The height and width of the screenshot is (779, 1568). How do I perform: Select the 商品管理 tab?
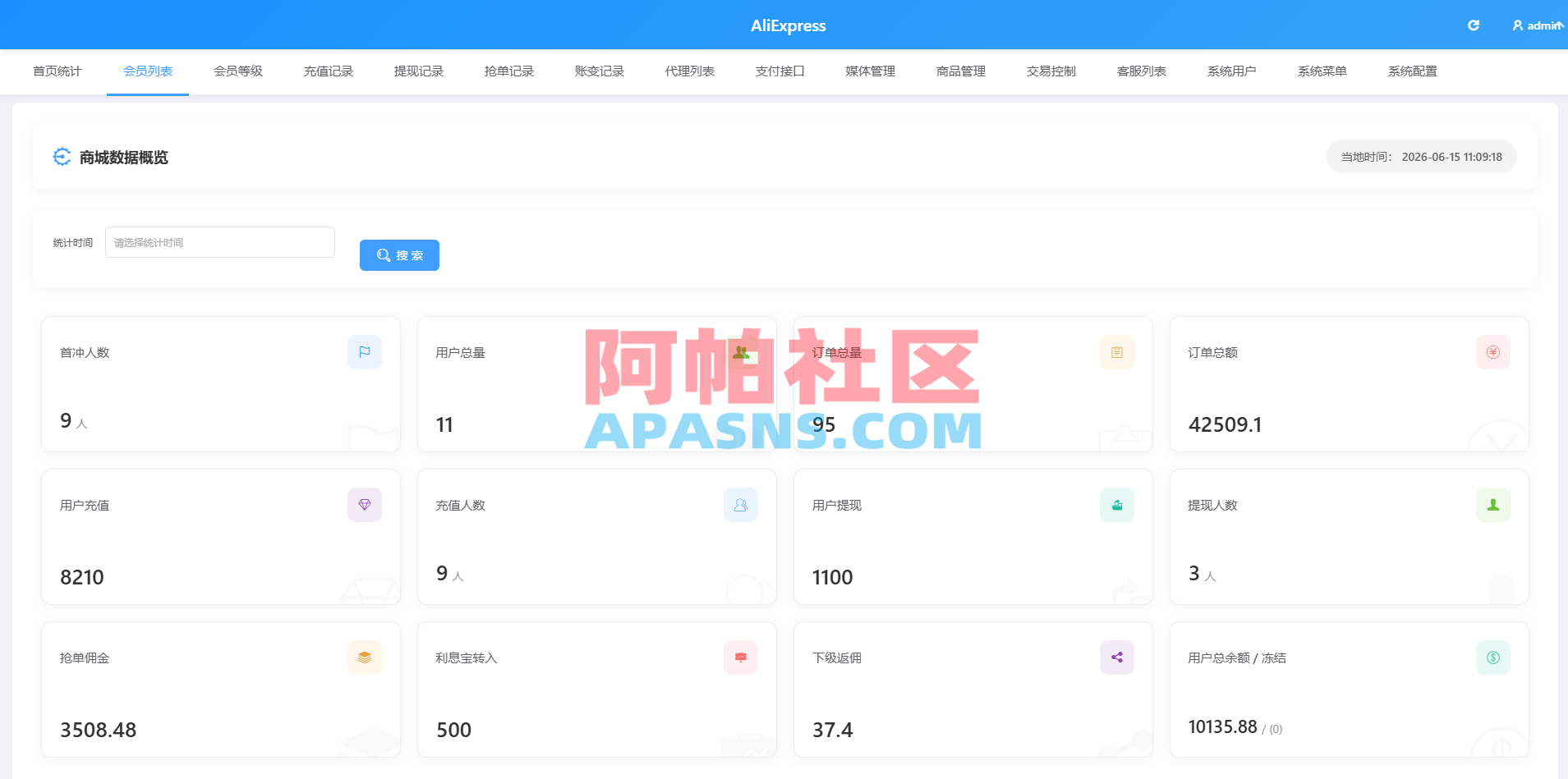point(961,71)
